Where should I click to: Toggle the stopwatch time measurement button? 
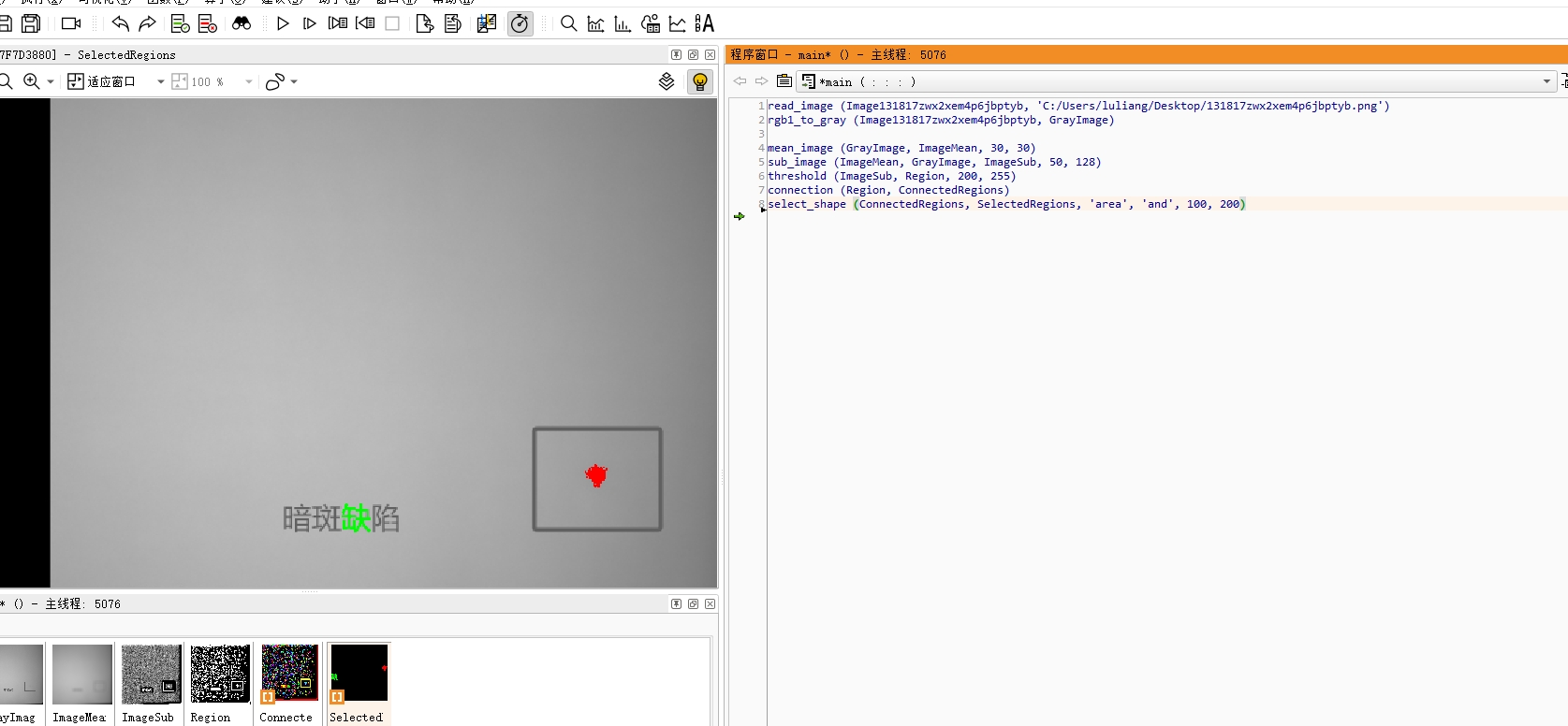[x=520, y=23]
